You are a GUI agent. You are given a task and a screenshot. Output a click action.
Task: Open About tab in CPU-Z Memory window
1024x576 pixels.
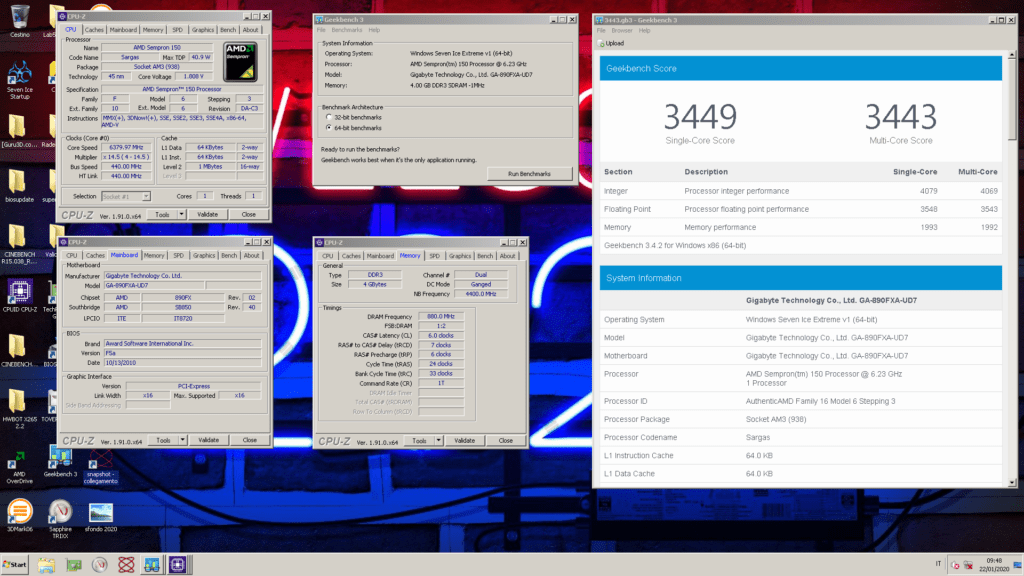click(507, 256)
